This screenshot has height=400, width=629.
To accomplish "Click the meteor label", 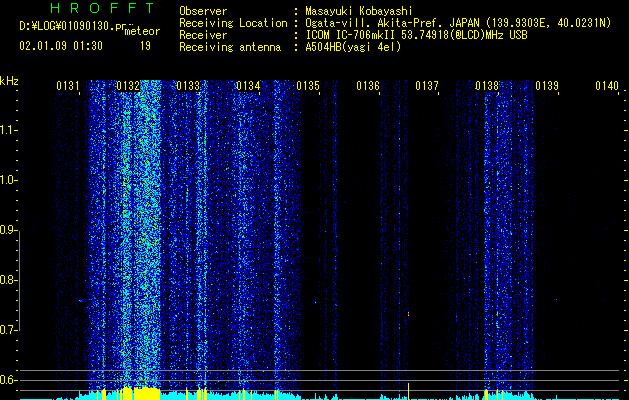I will tap(142, 31).
